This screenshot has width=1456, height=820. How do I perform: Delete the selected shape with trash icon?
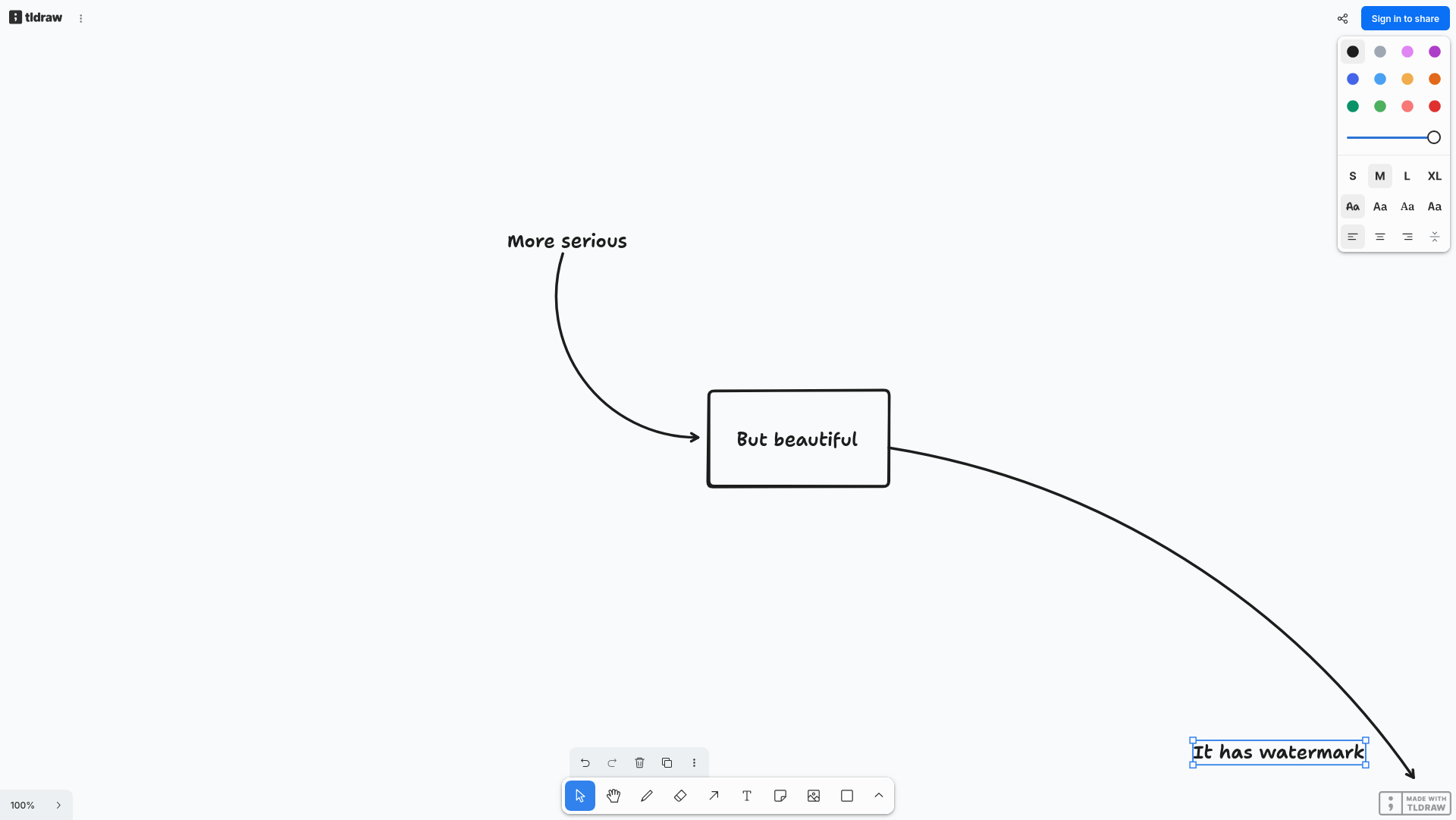(x=639, y=762)
